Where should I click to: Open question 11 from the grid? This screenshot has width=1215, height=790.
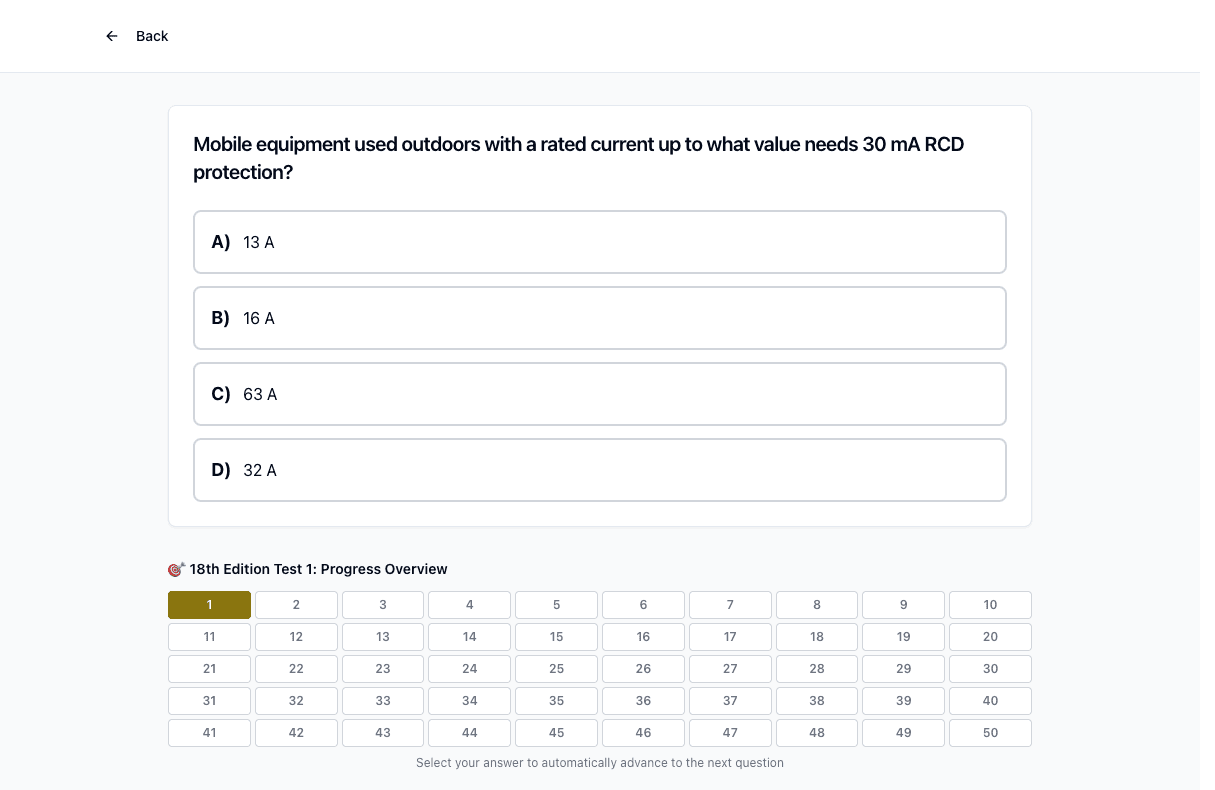pos(209,637)
